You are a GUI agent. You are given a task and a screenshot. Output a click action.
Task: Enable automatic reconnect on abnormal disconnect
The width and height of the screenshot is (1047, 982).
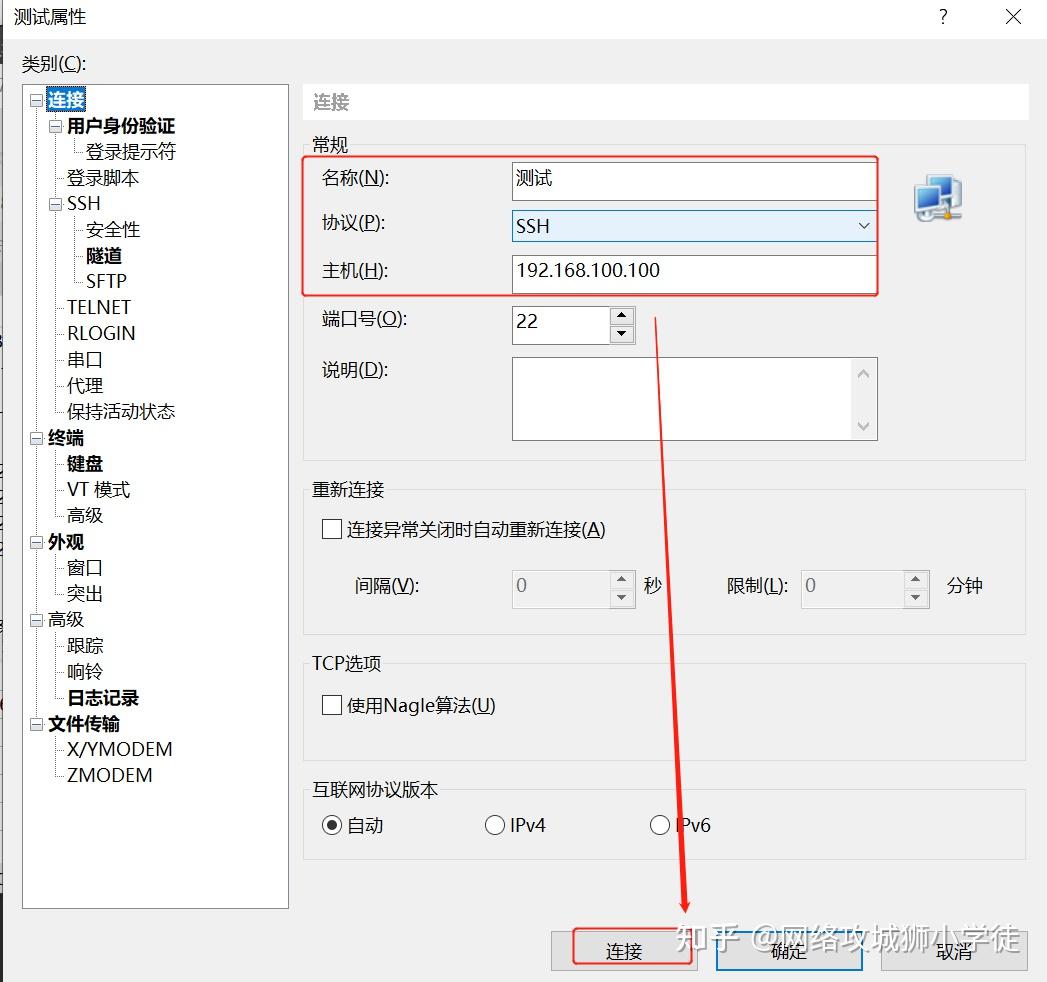(x=331, y=529)
